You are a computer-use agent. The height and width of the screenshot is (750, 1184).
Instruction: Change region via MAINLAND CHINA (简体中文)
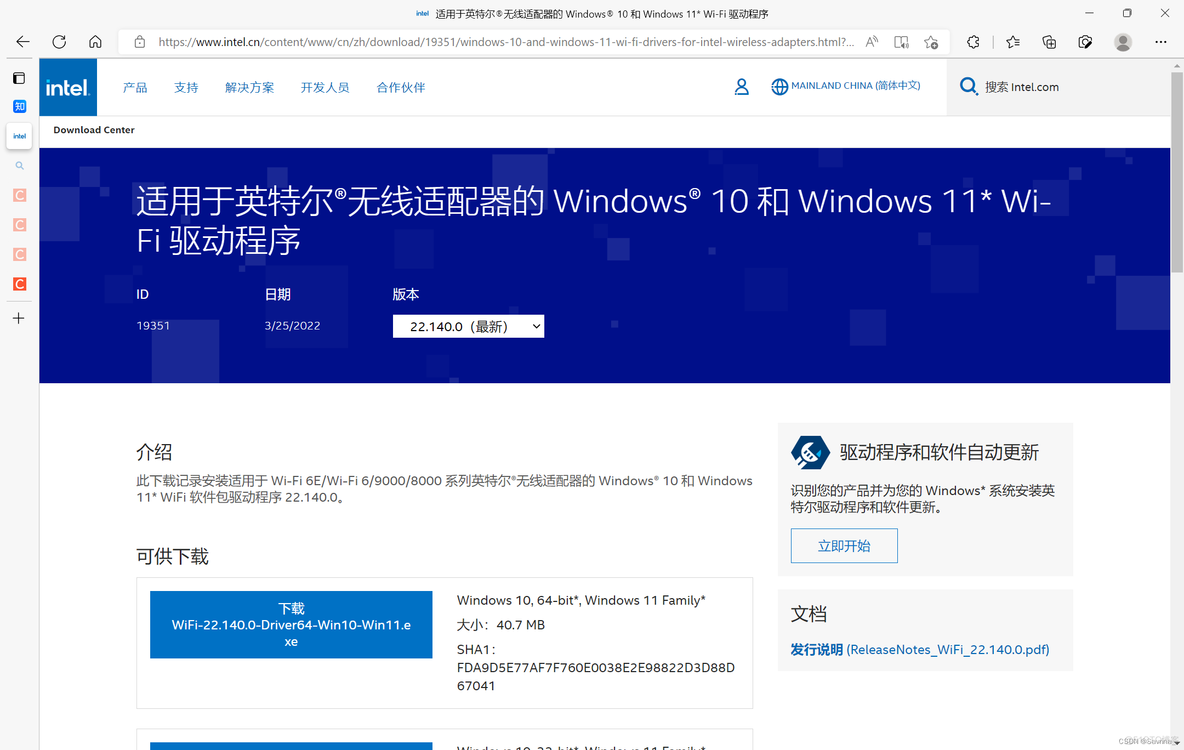(856, 86)
